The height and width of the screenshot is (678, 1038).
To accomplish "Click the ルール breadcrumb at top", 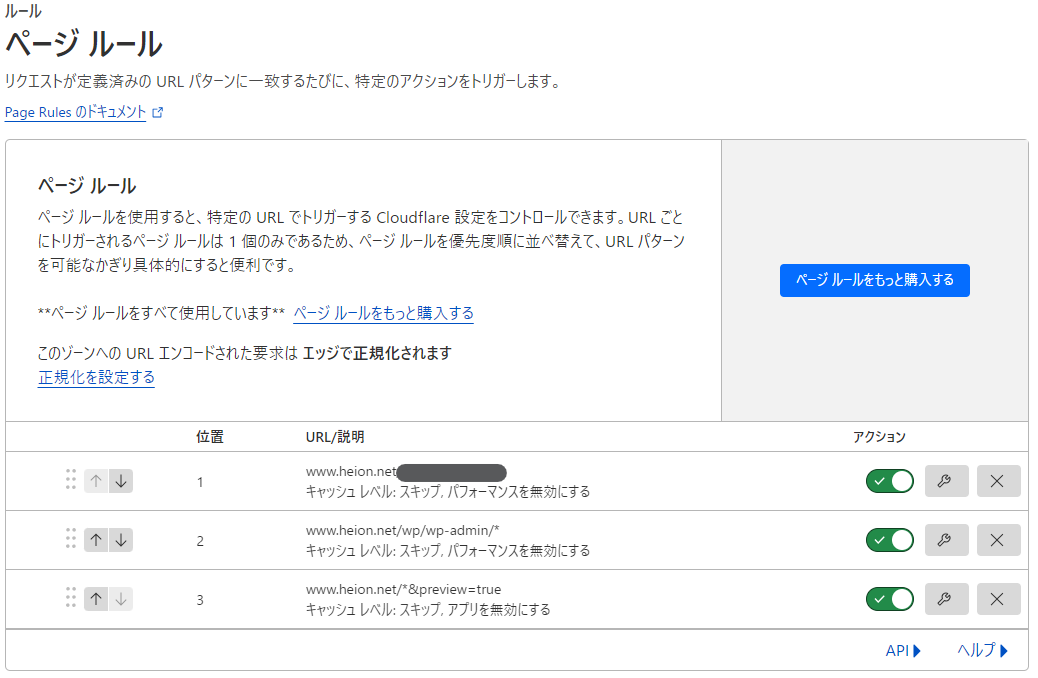I will (23, 11).
